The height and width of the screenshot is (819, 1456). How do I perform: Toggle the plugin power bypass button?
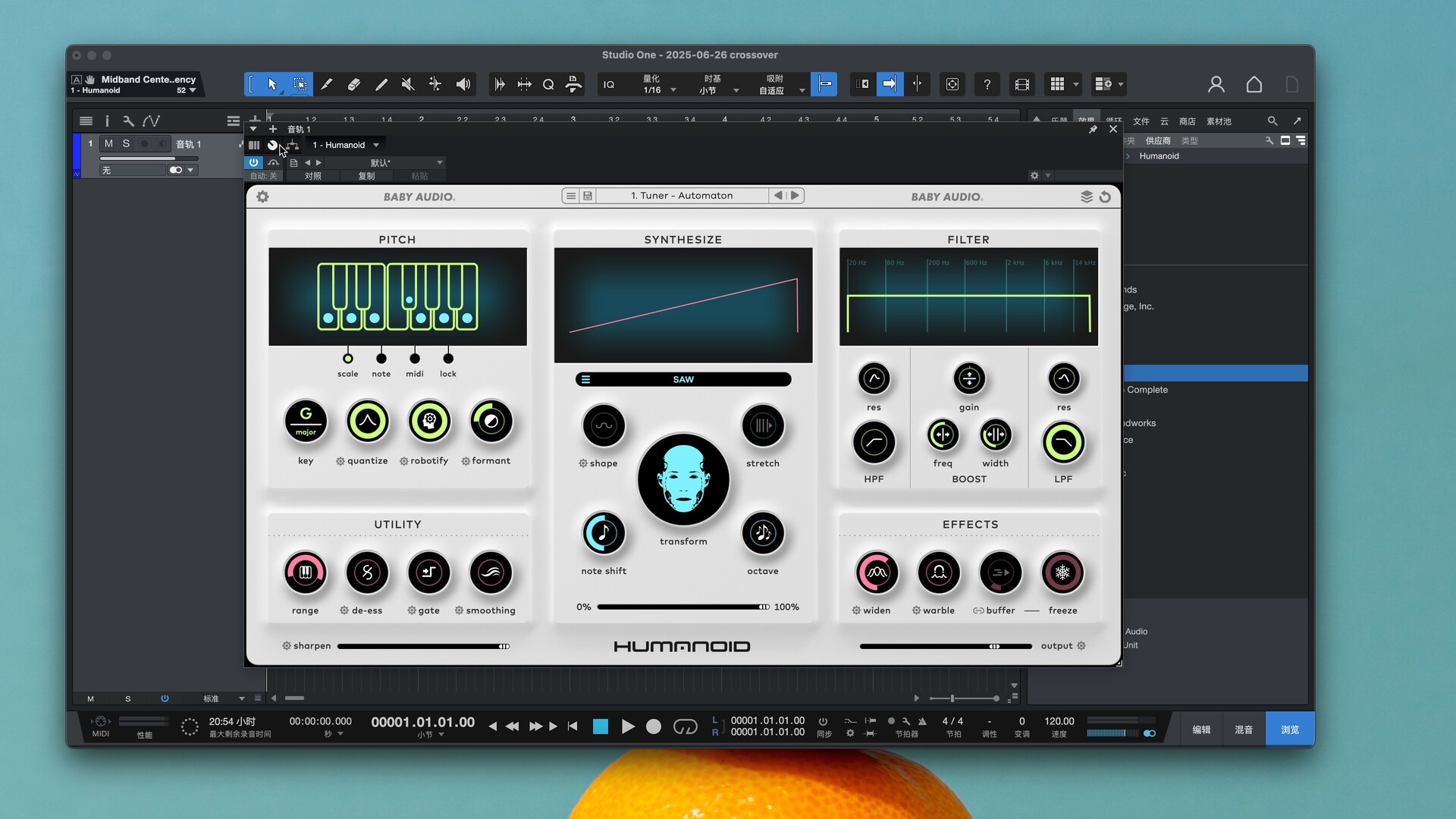[253, 162]
